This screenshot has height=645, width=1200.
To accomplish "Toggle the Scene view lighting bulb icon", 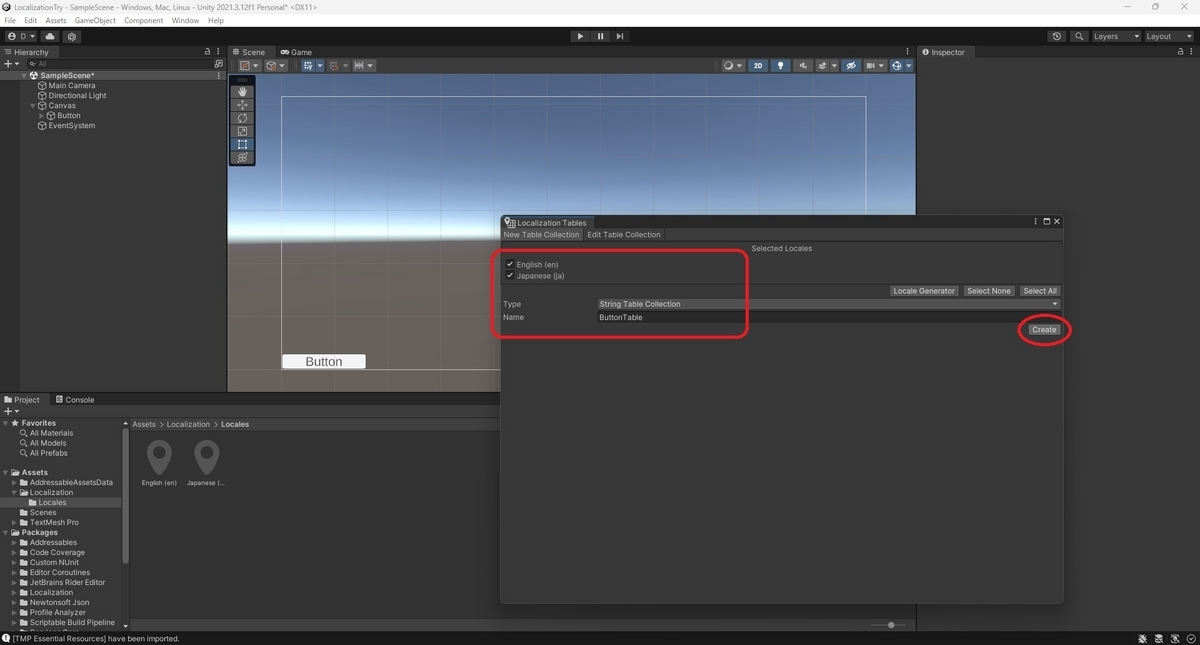I will (x=780, y=65).
